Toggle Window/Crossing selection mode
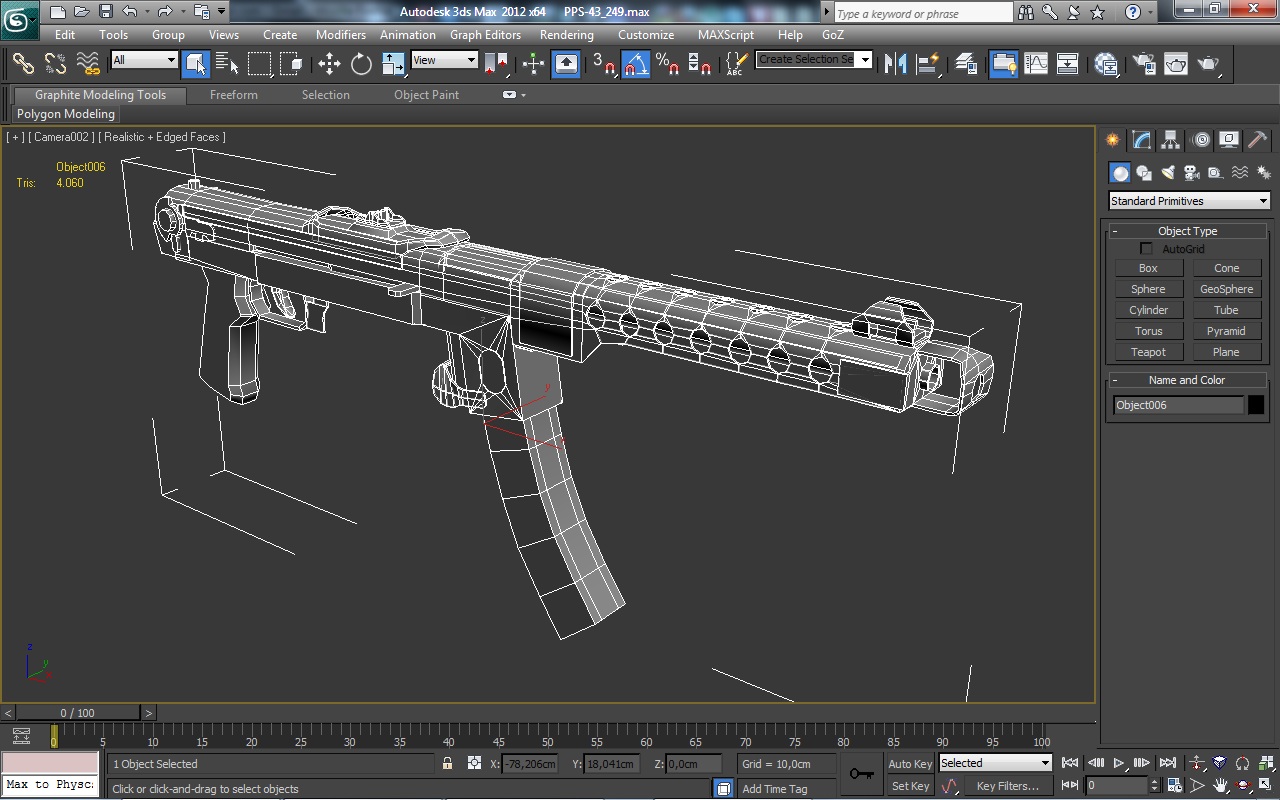This screenshot has width=1280, height=800. coord(291,63)
